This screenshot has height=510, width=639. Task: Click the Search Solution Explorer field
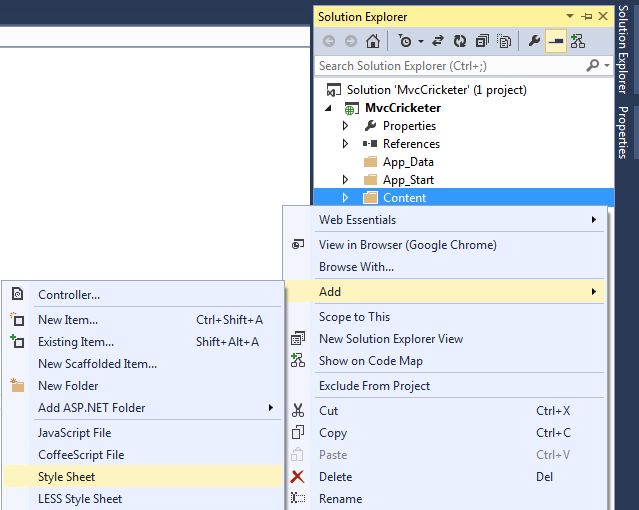pyautogui.click(x=450, y=66)
